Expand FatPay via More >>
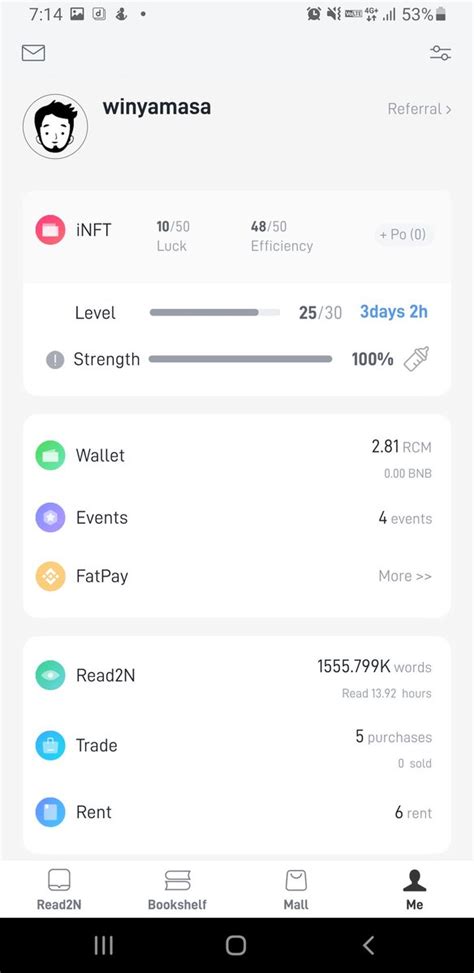This screenshot has width=474, height=973. tap(405, 576)
